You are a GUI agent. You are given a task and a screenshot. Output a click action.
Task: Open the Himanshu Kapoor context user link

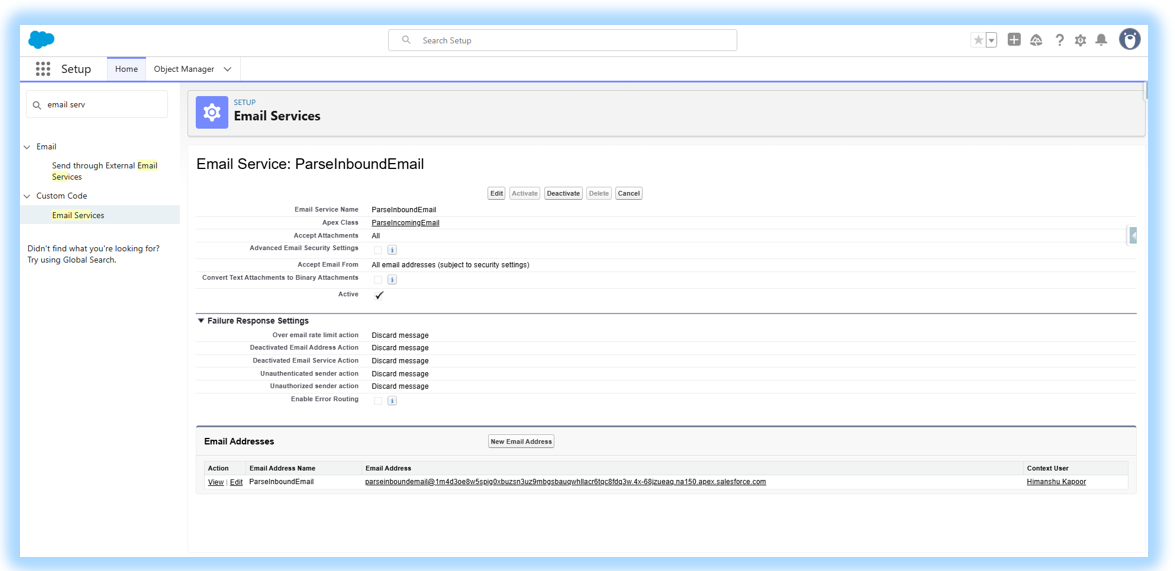click(x=1056, y=482)
